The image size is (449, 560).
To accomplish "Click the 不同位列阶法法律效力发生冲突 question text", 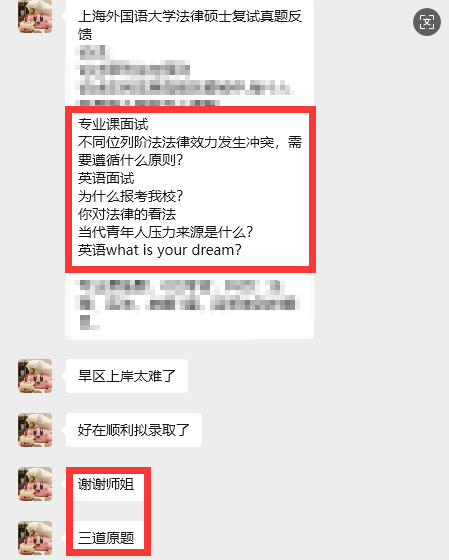I will 190,151.
